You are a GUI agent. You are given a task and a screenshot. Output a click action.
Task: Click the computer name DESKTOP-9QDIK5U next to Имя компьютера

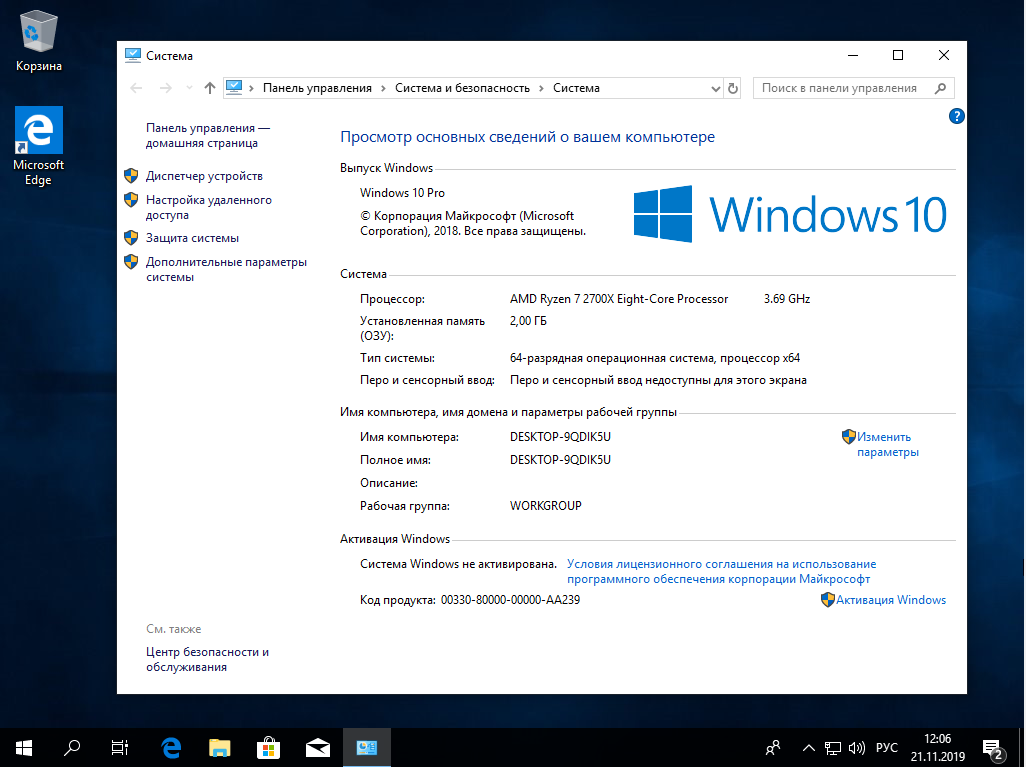tap(560, 437)
